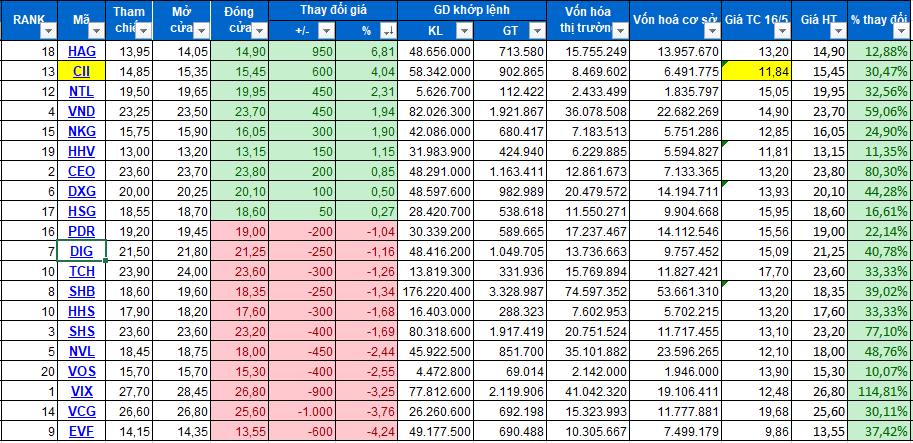Image resolution: width=913 pixels, height=443 pixels.
Task: Select the DIG ticker link cell
Action: point(82,252)
